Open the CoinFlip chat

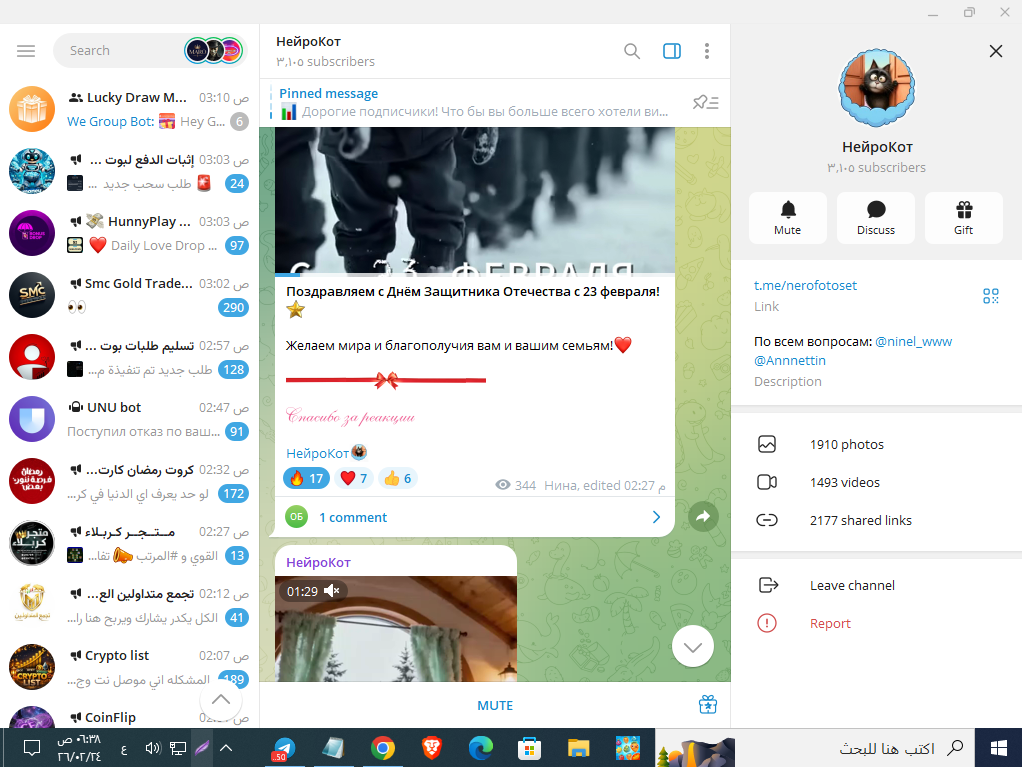[129, 716]
